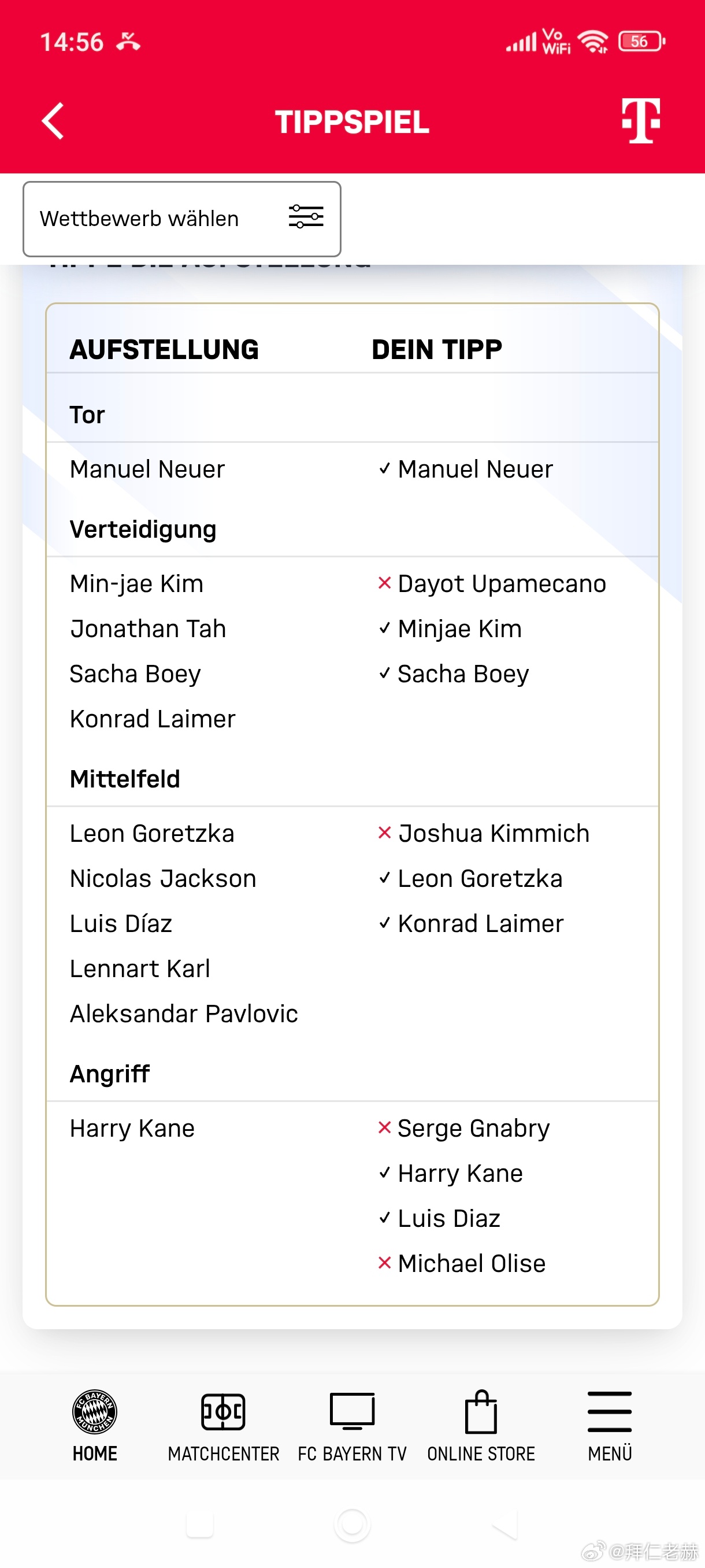The height and width of the screenshot is (1568, 705).
Task: Select Aleksandar Pavlovic in the lineup
Action: pyautogui.click(x=184, y=1014)
